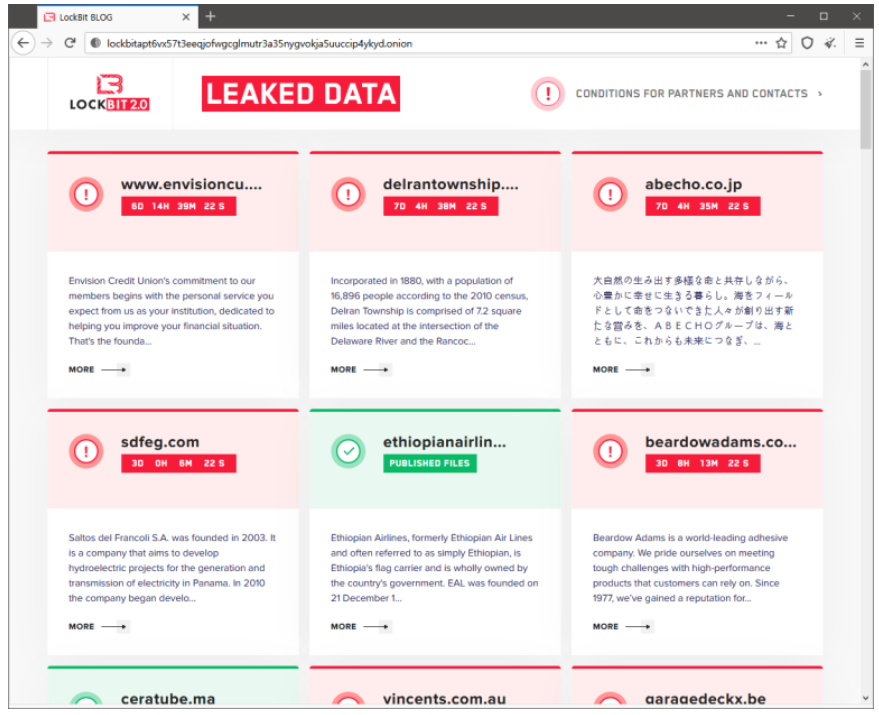Click the Envision Credit Union description text
Screen dimensions: 879x715
(x=172, y=311)
